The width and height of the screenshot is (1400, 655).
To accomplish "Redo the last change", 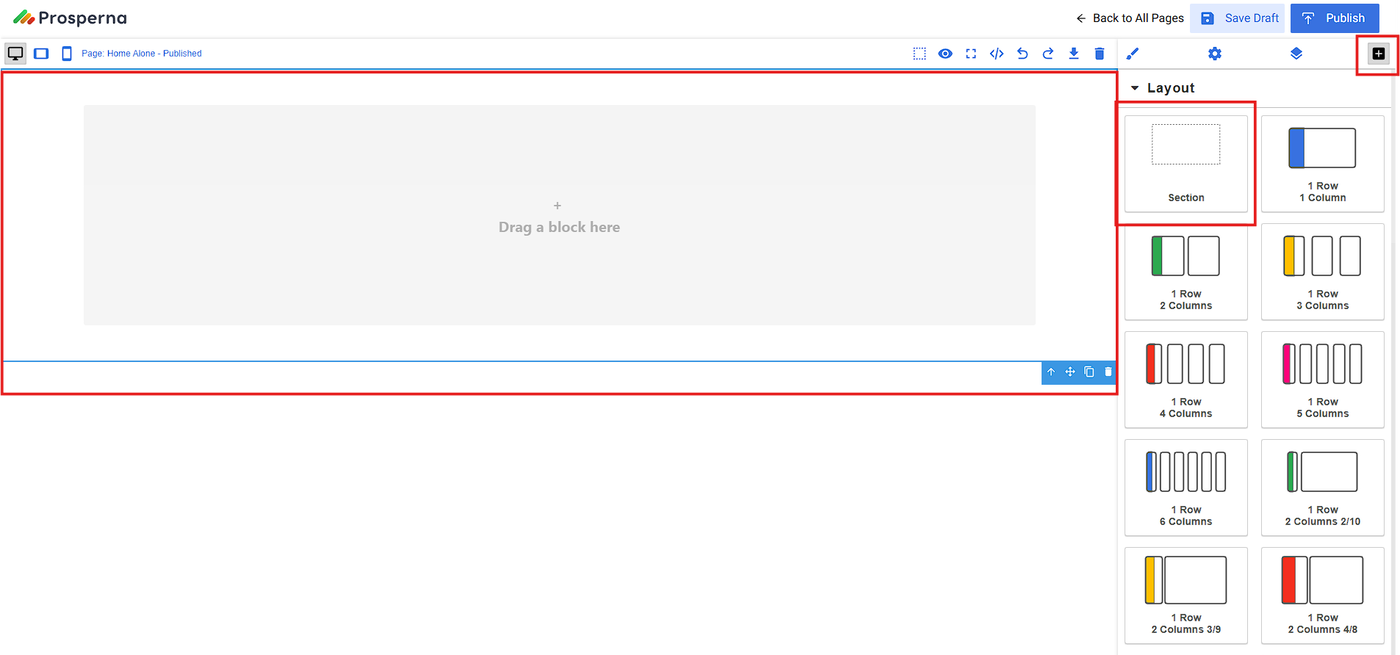I will tap(1048, 54).
